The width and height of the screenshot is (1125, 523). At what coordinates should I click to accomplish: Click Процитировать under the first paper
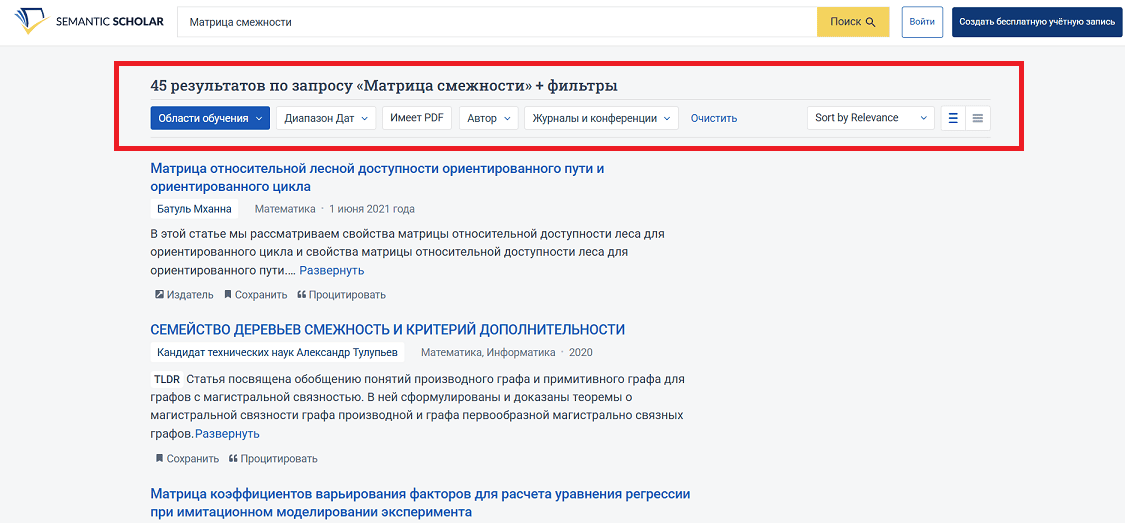tap(342, 295)
